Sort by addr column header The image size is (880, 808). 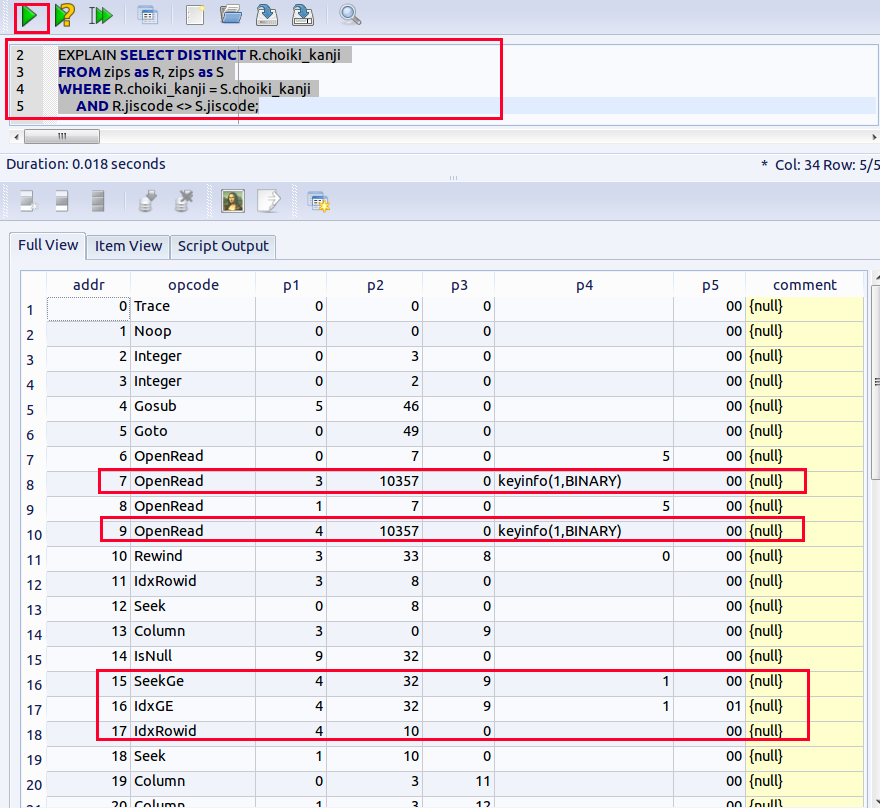pyautogui.click(x=89, y=285)
